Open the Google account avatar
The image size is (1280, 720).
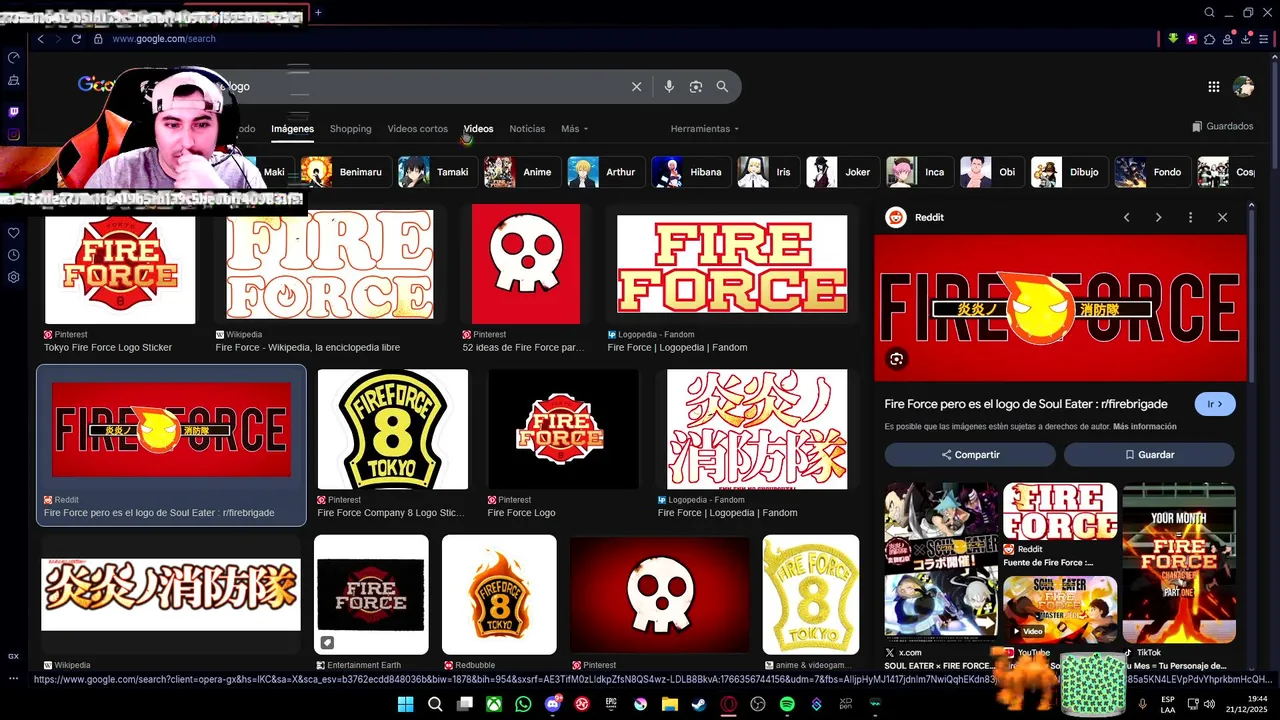tap(1244, 87)
